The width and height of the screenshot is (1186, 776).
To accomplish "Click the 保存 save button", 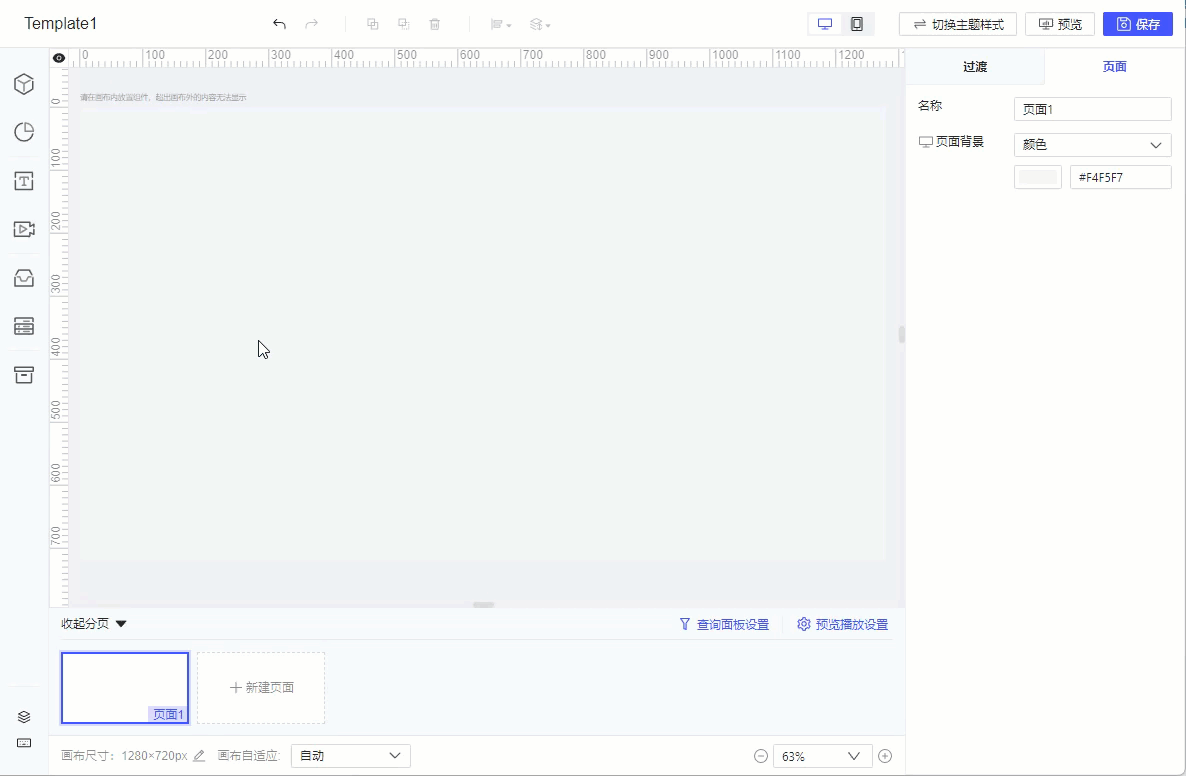I will point(1137,23).
